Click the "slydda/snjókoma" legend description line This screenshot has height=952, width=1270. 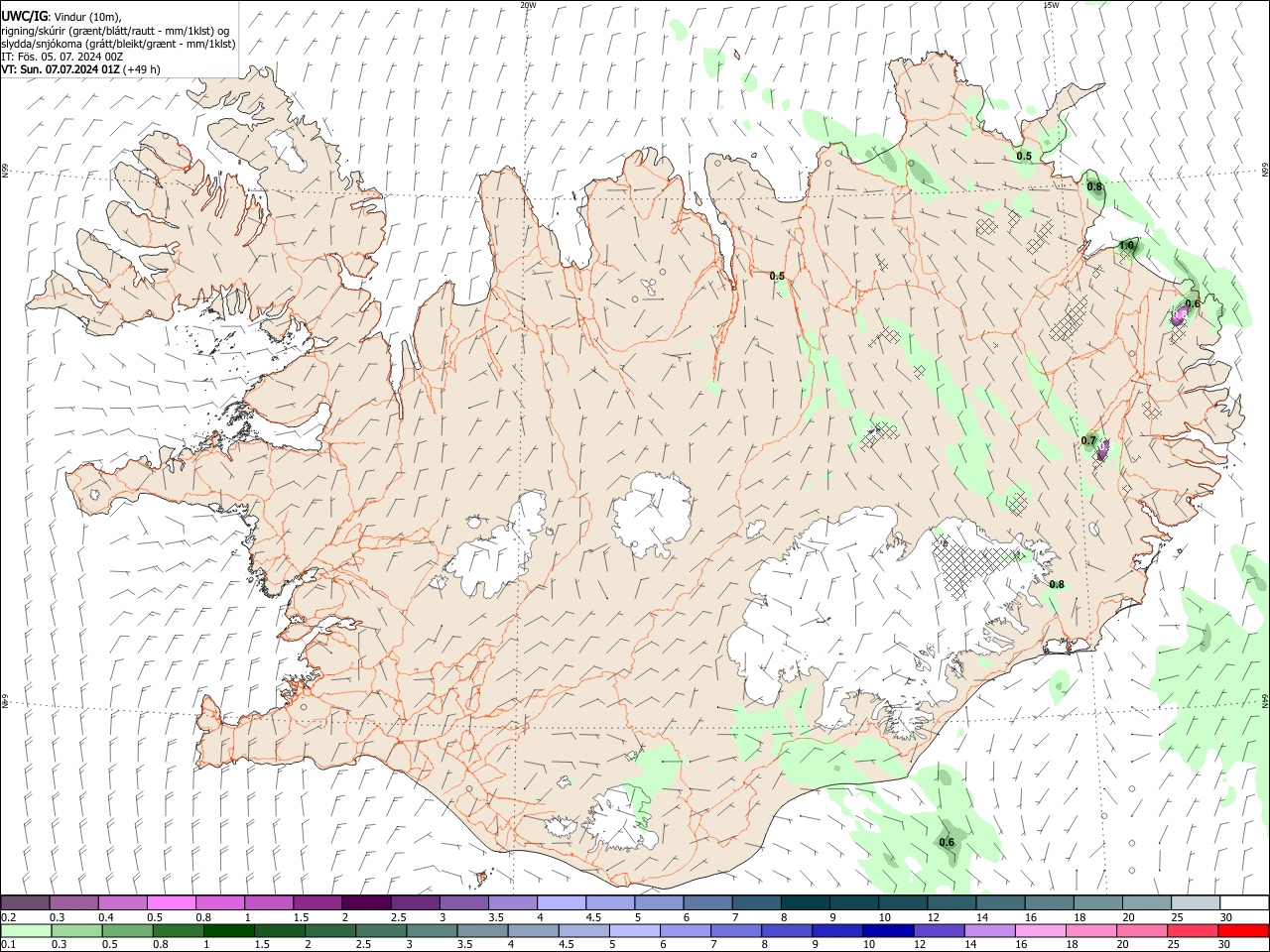(118, 44)
